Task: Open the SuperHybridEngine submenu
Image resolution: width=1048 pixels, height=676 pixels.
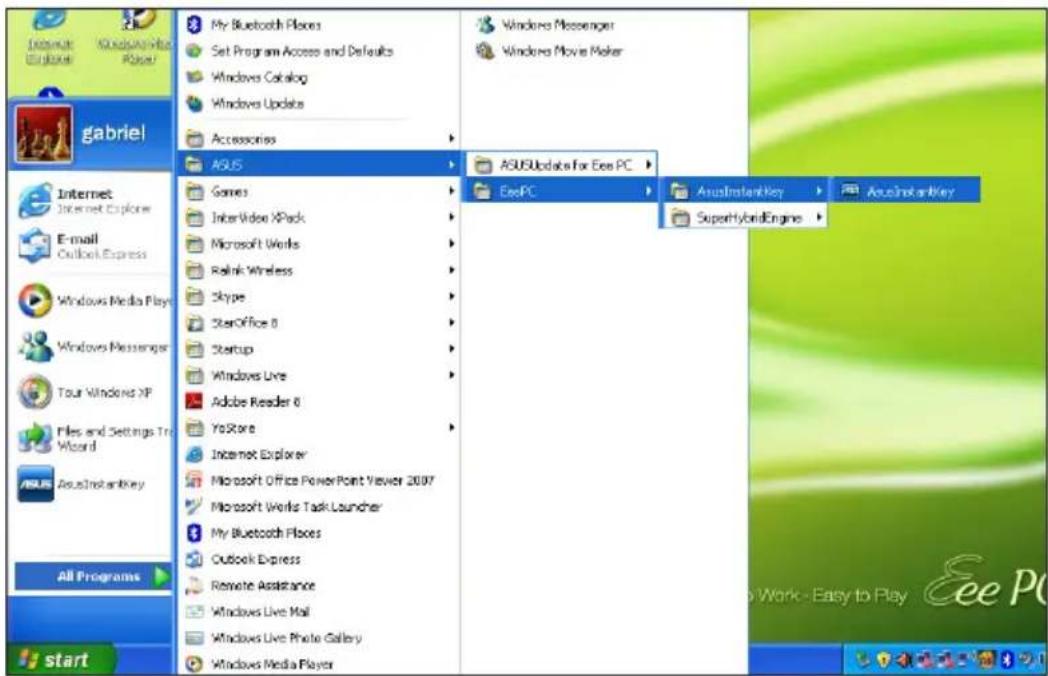Action: tap(745, 217)
